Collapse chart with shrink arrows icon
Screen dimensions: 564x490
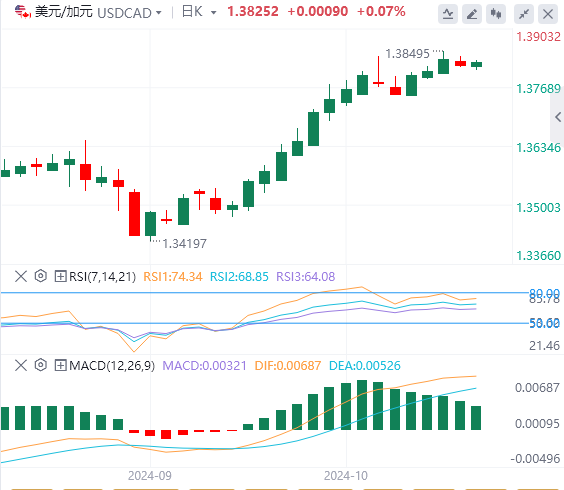pyautogui.click(x=524, y=14)
